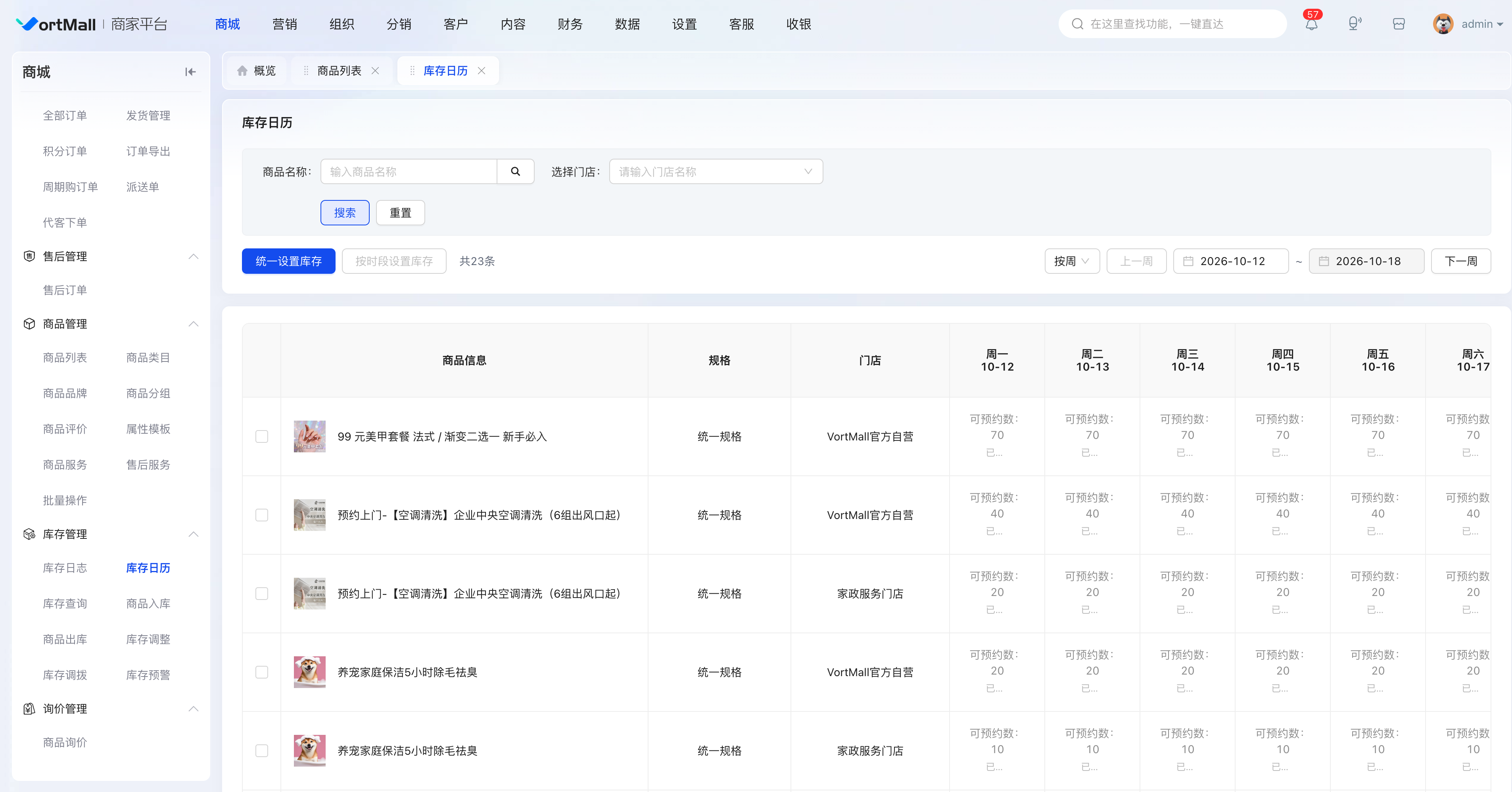The image size is (1512, 792).
Task: Open the admin account dropdown arrow
Action: click(1500, 25)
